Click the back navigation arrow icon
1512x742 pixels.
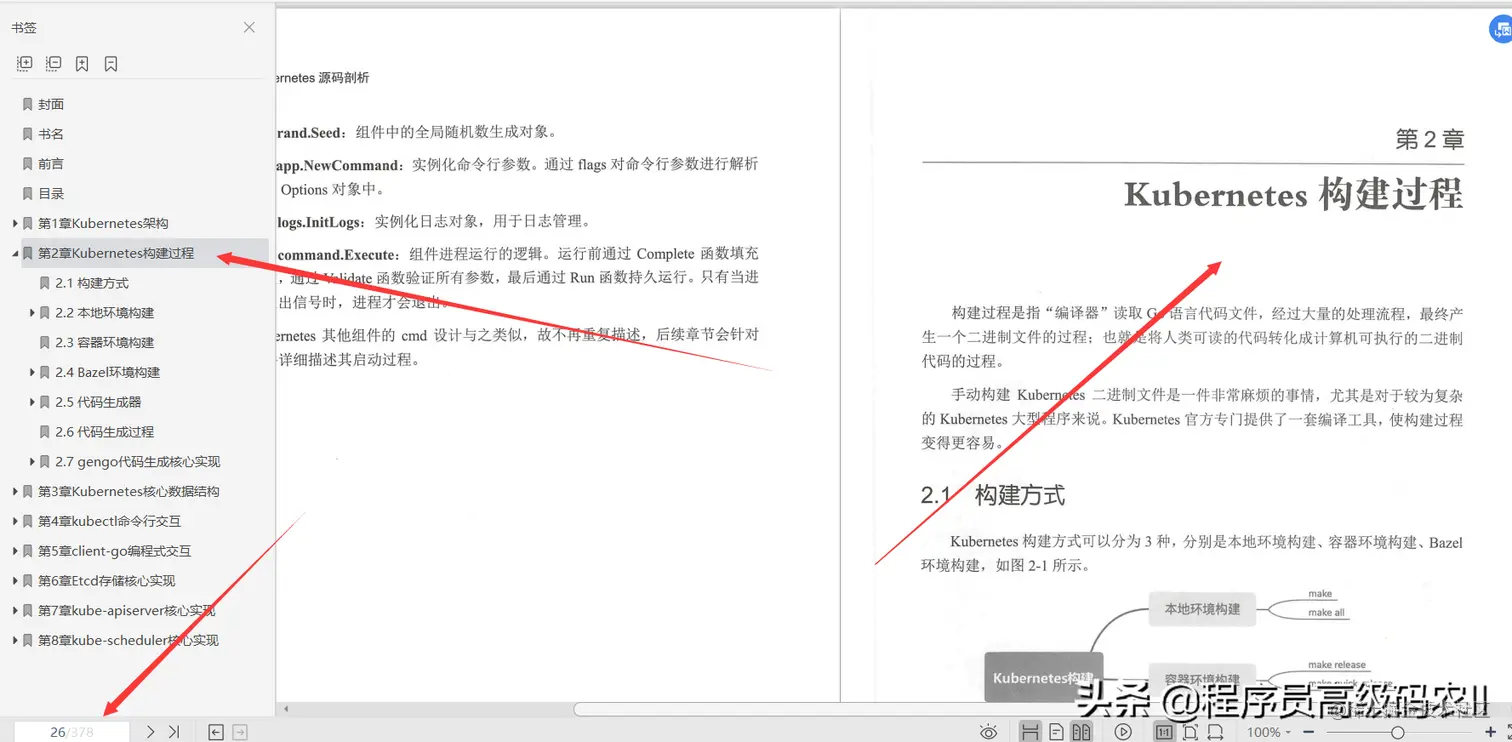point(216,731)
